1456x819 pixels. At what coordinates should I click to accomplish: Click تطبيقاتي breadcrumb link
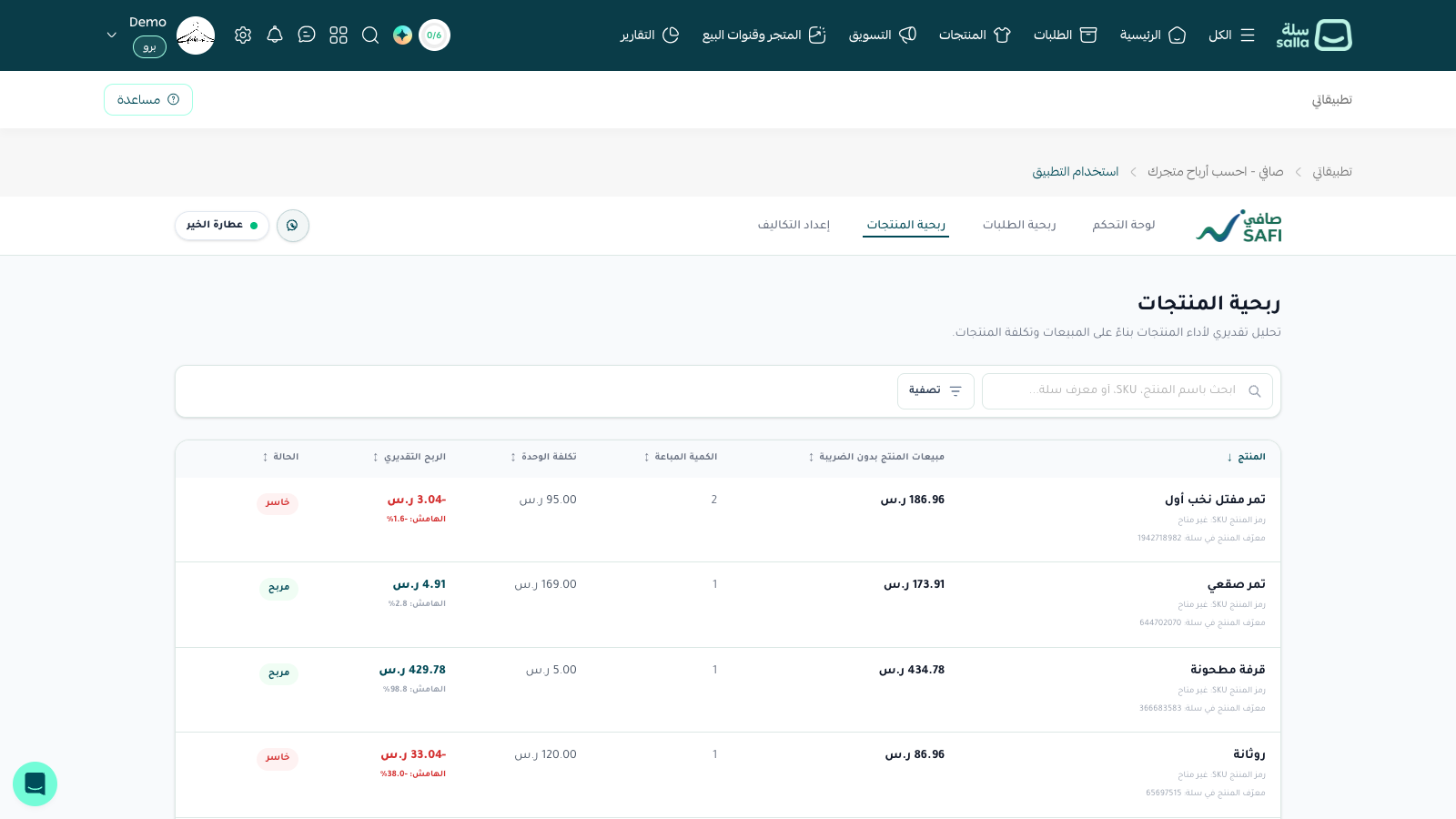[1332, 172]
